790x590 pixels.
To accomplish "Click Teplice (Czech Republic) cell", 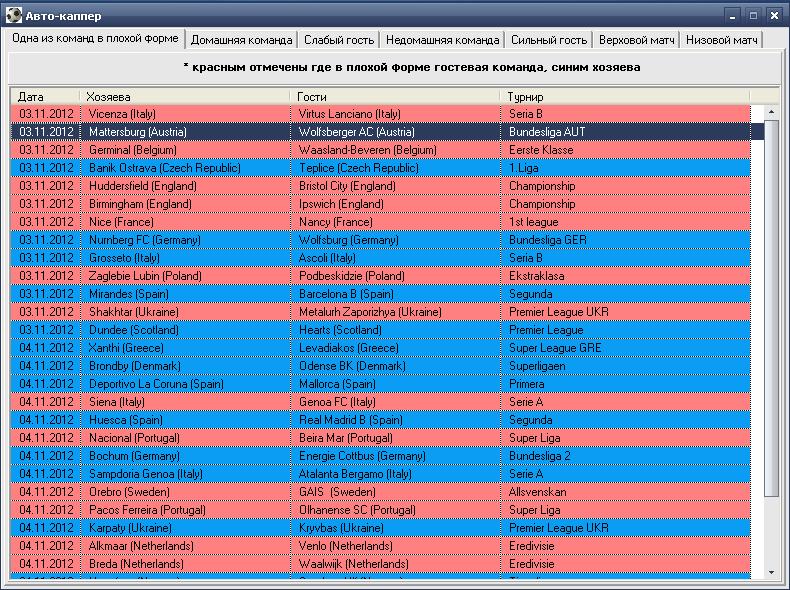I will point(396,168).
